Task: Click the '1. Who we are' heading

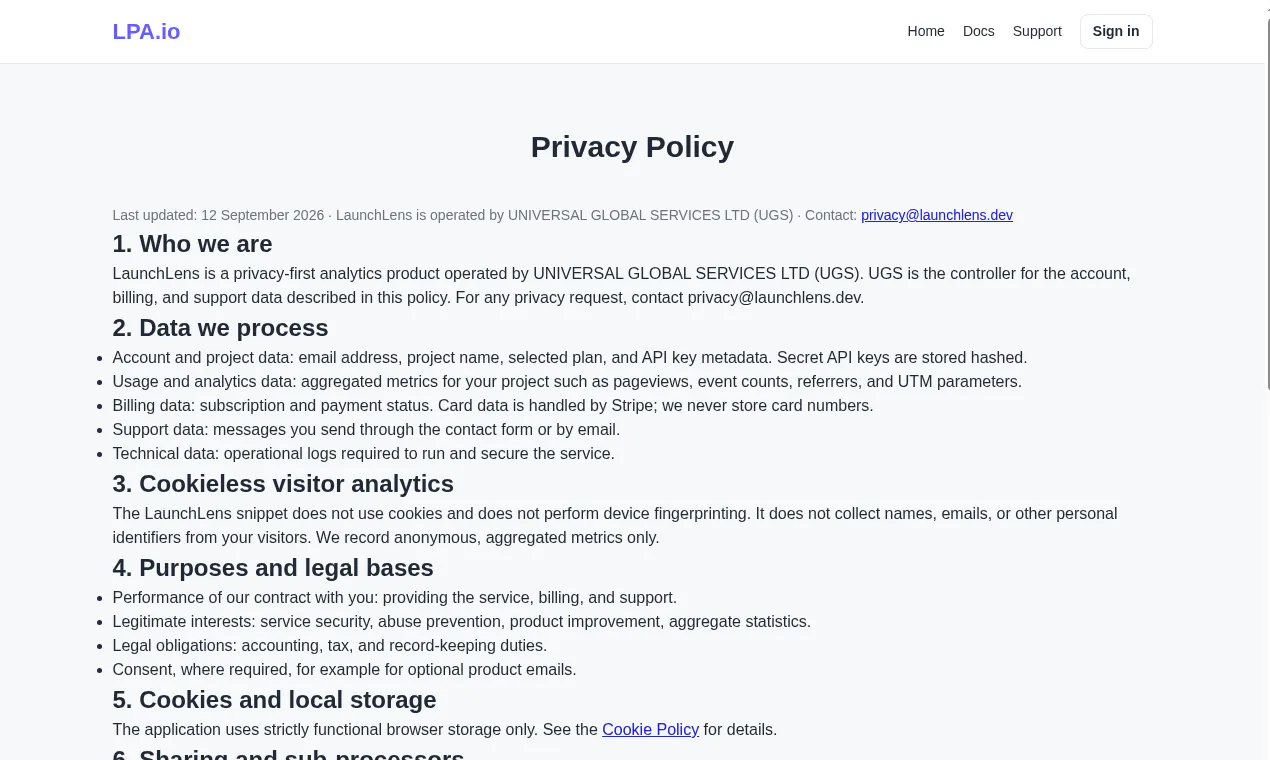Action: [x=192, y=244]
